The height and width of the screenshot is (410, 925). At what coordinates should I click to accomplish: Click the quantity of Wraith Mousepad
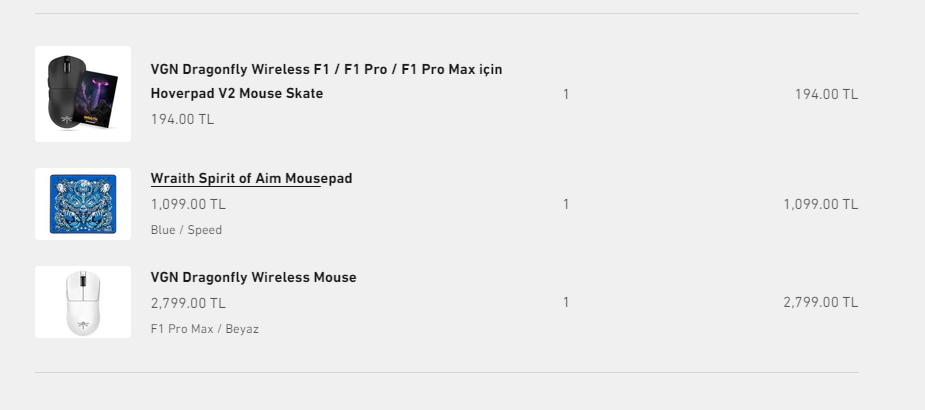[566, 204]
